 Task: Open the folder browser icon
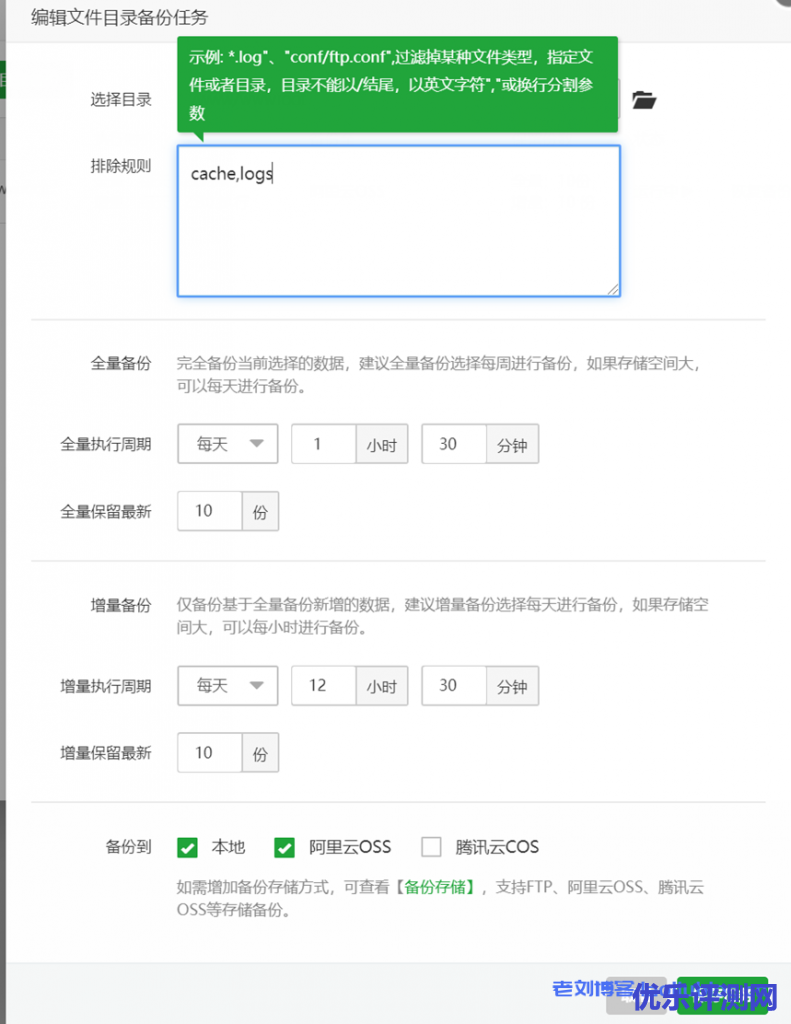coord(644,100)
